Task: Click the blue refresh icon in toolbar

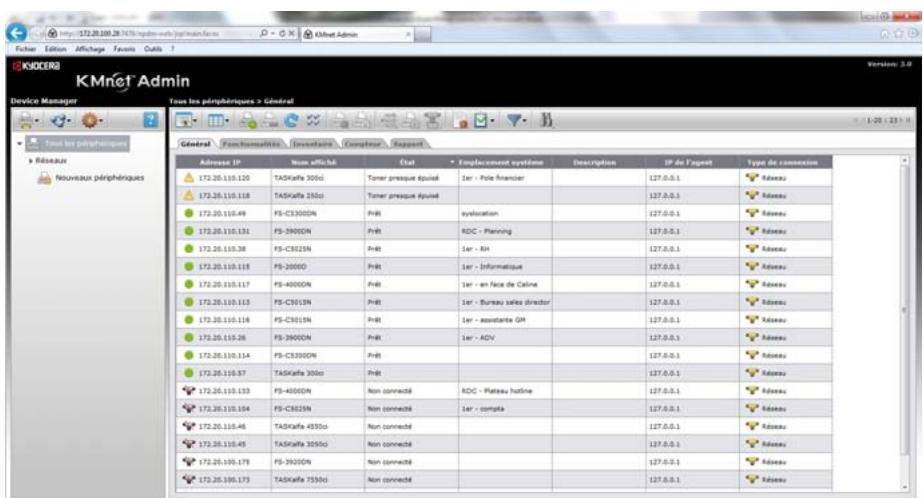Action: [x=291, y=121]
